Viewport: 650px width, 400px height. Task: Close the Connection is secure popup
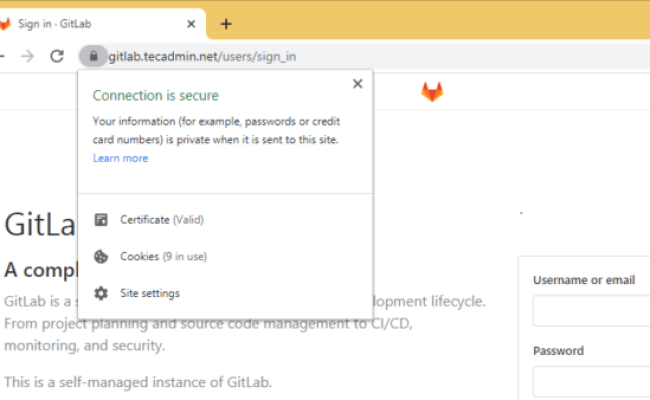pos(357,84)
